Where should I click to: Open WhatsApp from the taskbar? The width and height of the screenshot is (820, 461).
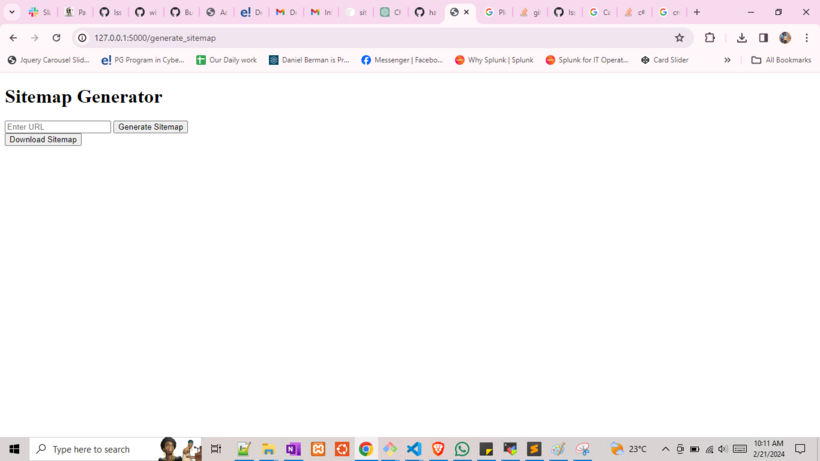[462, 449]
